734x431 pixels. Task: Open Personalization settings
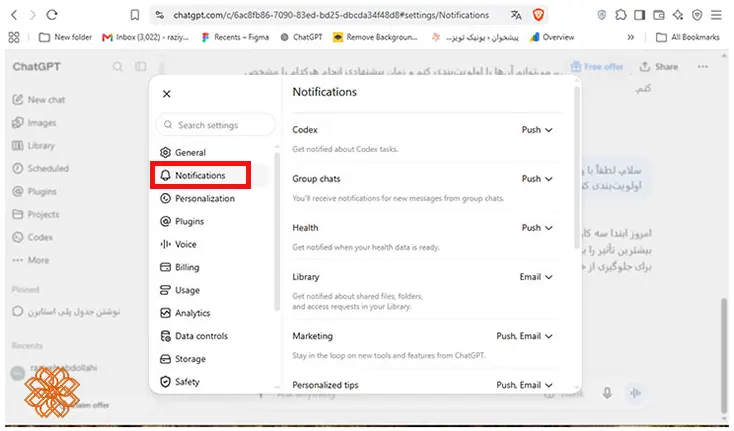197,198
